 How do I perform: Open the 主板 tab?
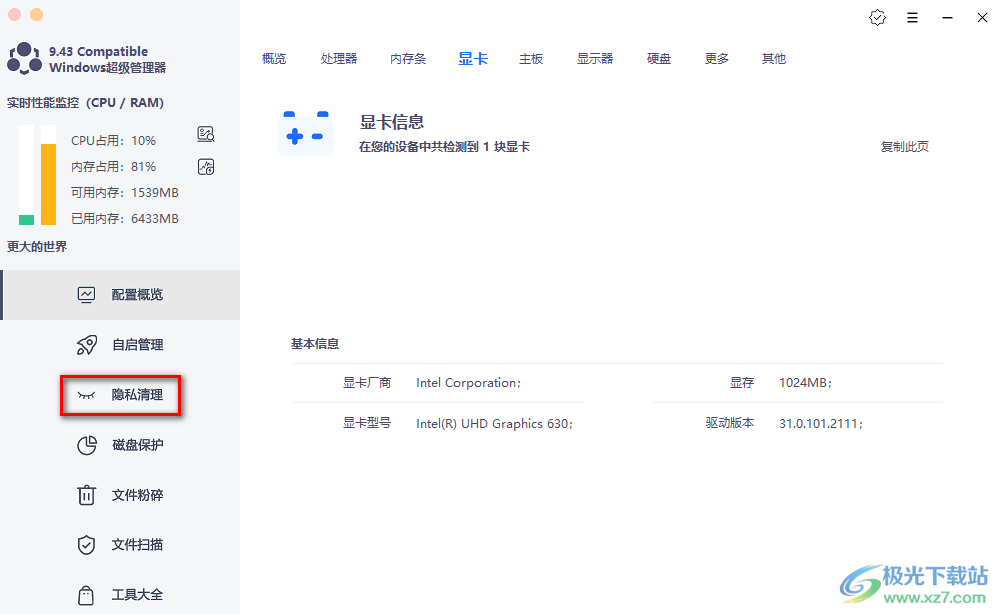[531, 59]
